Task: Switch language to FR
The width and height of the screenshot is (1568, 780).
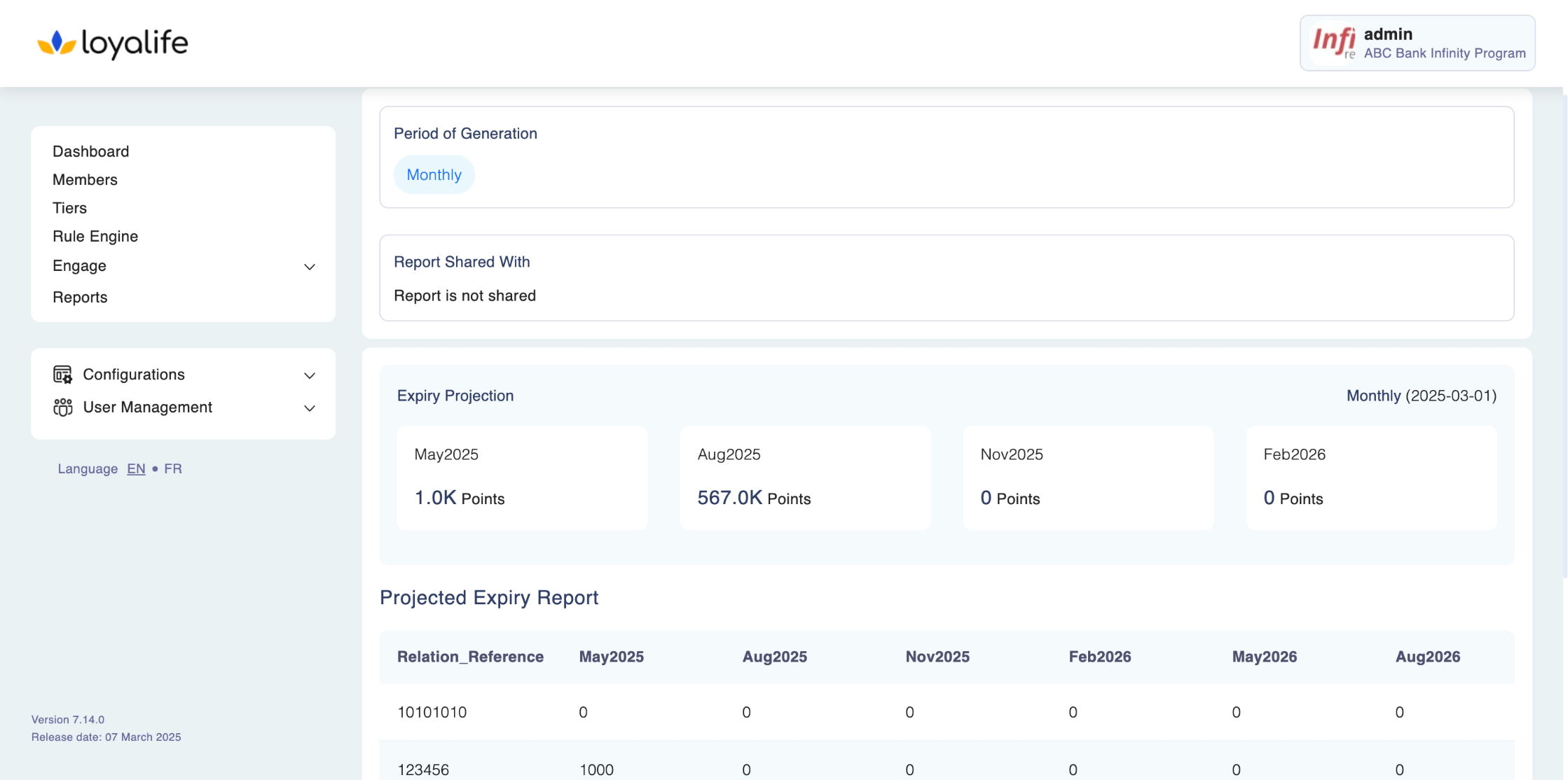Action: pos(172,469)
